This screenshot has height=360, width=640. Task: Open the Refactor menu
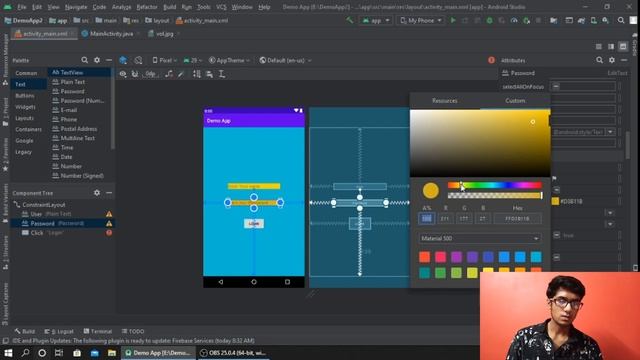pos(147,7)
